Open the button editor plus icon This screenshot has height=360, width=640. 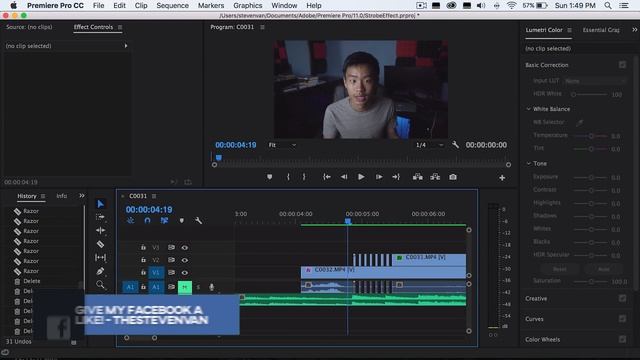502,178
